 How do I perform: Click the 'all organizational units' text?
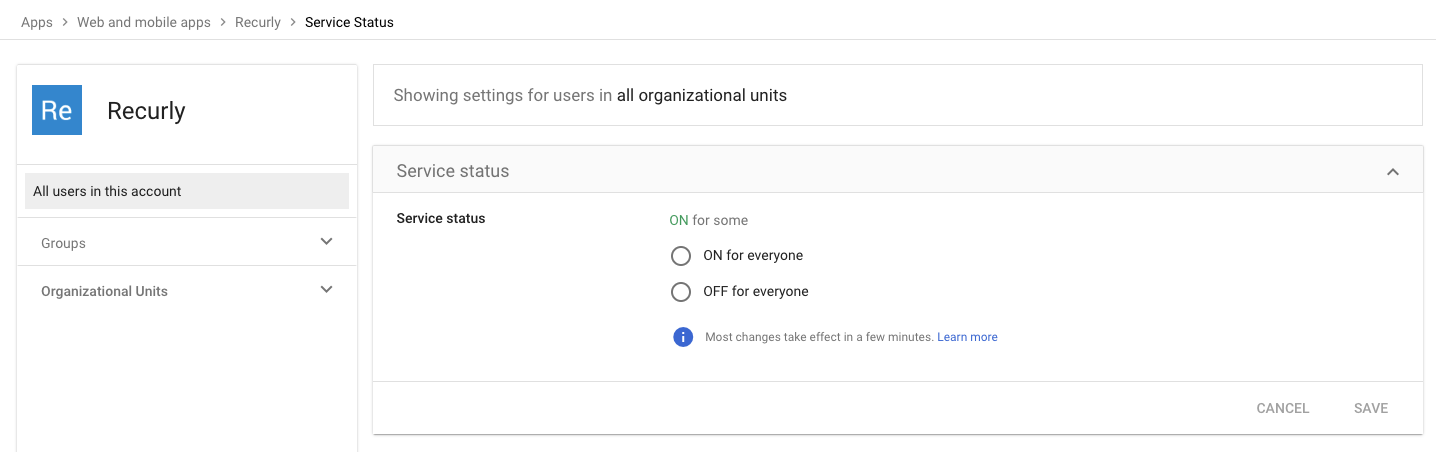pos(702,96)
